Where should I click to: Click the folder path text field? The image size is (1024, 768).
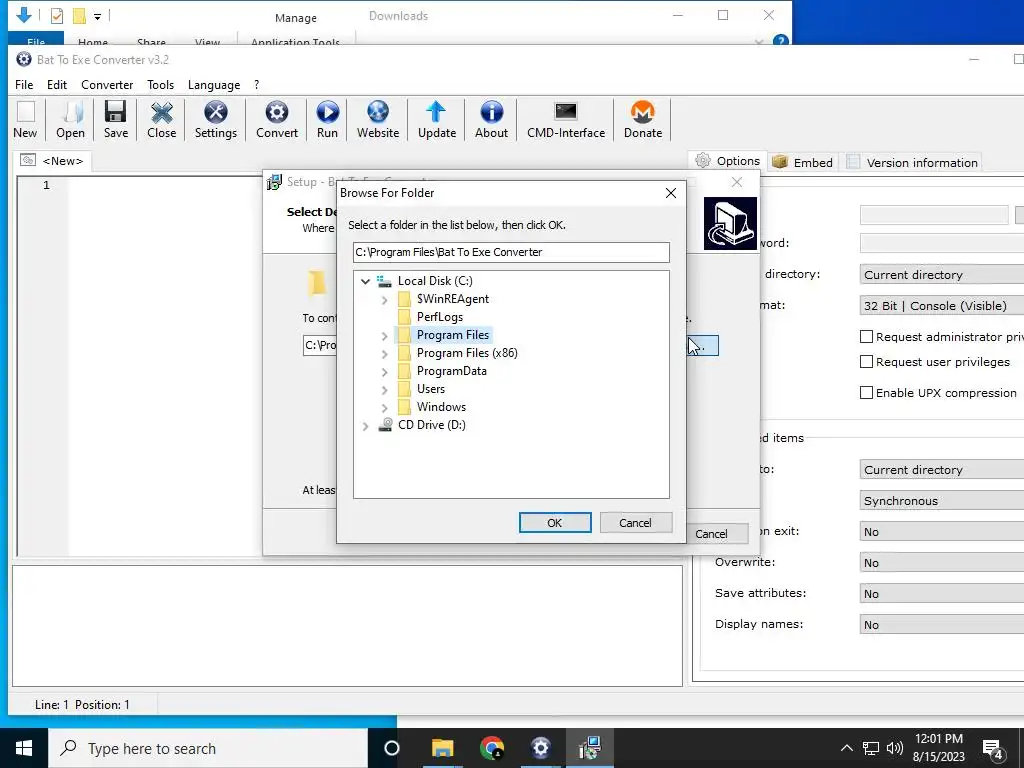click(511, 252)
